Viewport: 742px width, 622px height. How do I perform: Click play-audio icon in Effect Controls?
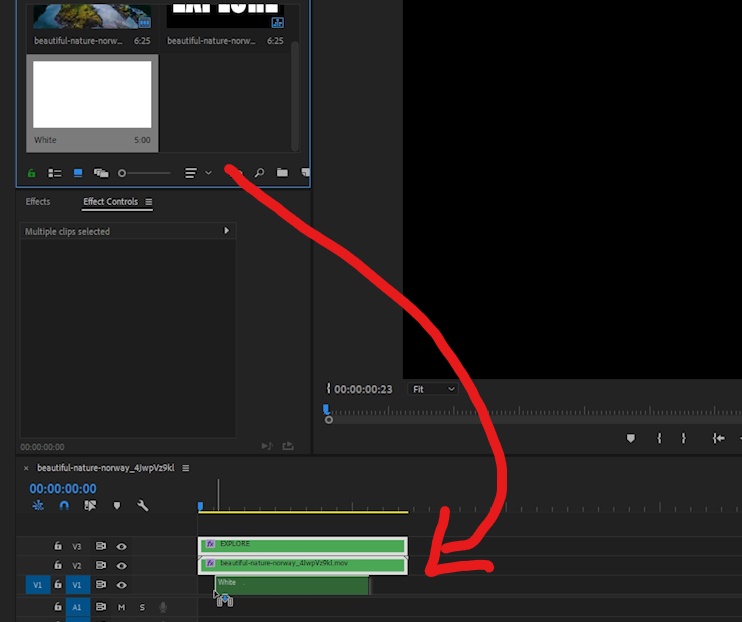click(x=267, y=446)
